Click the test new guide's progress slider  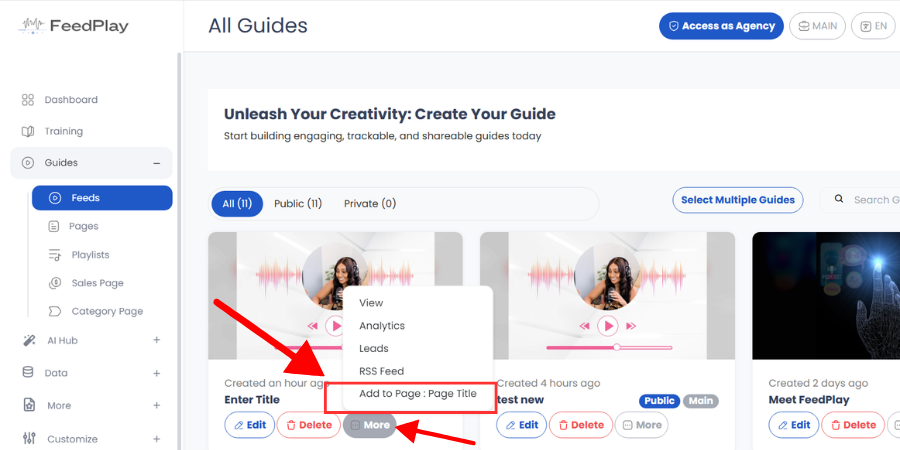(609, 347)
